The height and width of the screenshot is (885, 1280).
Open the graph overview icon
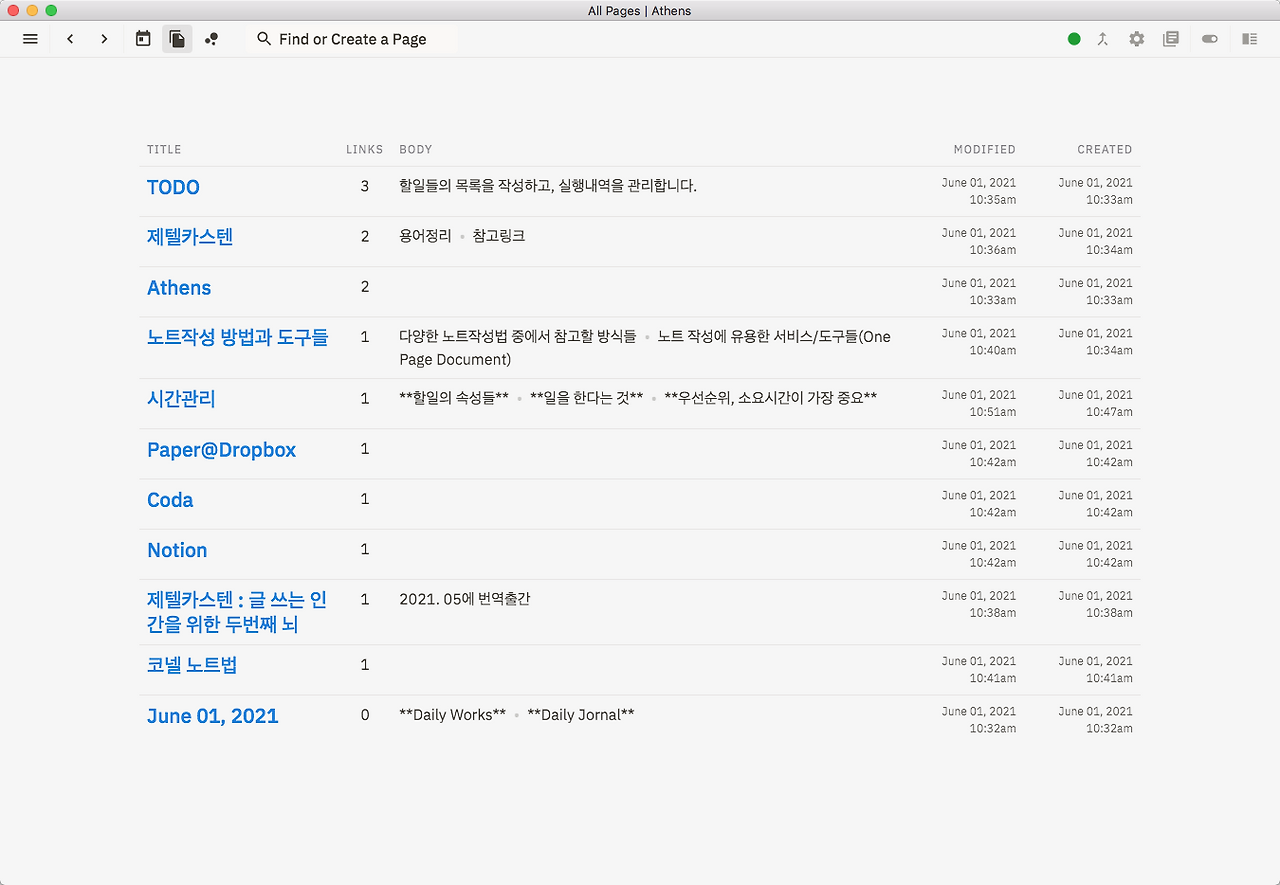point(211,39)
